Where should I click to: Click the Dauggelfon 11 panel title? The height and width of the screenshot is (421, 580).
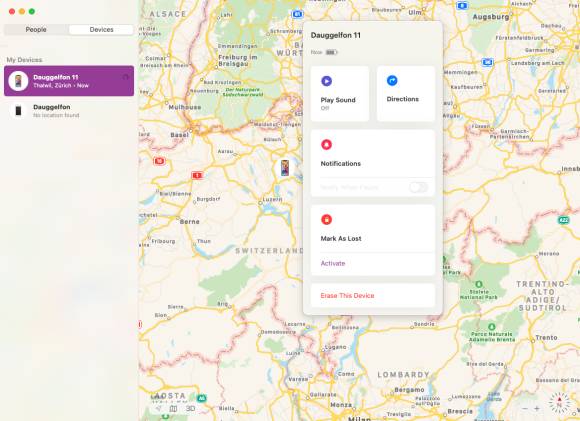click(335, 35)
